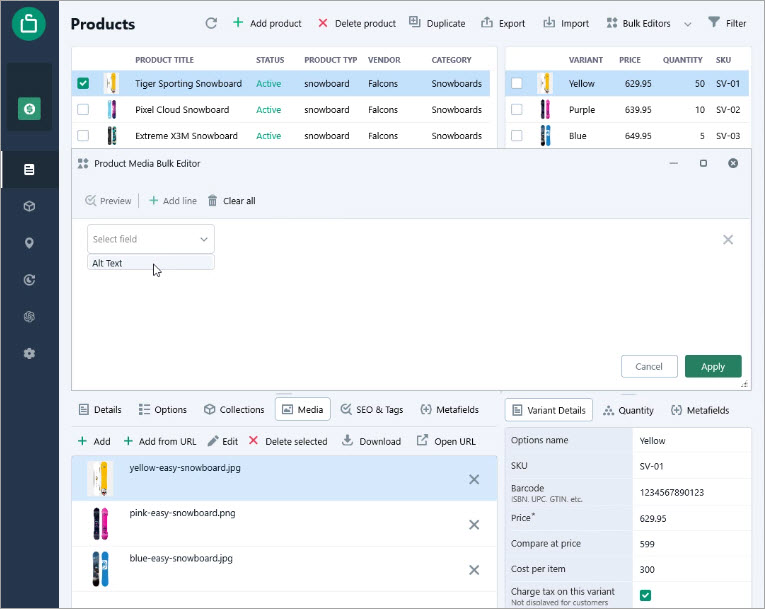Open the AI assistant sidebar icon

(29, 317)
